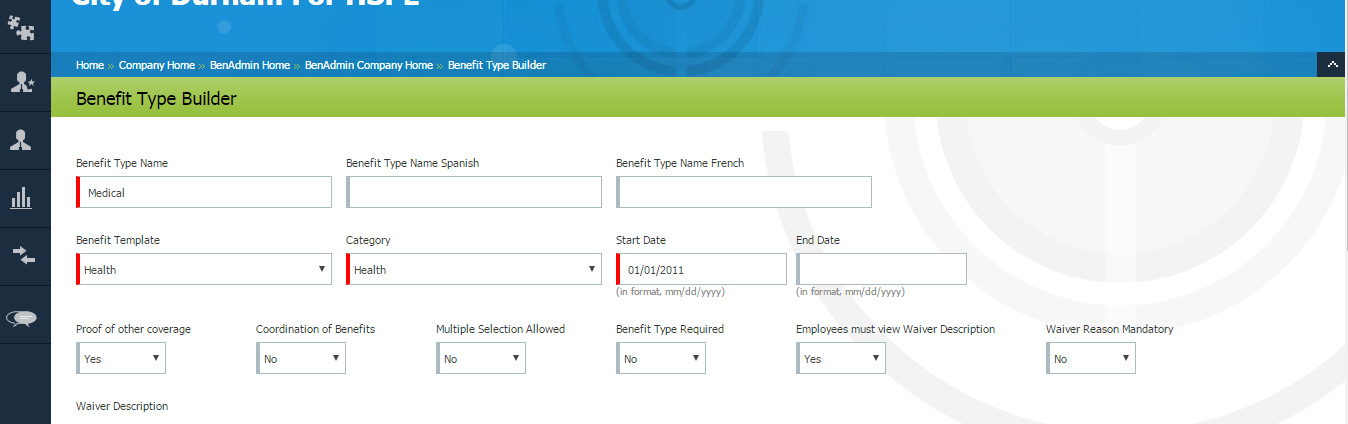Click the Benefit Type Name field
The width and height of the screenshot is (1348, 424).
[205, 192]
